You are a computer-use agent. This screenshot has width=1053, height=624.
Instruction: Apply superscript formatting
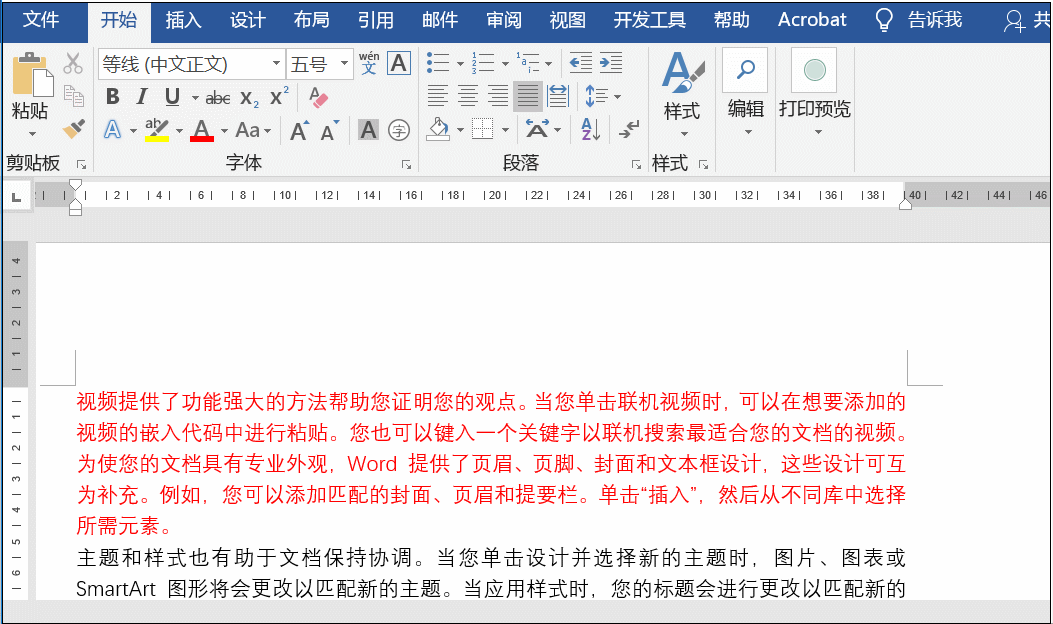point(277,96)
